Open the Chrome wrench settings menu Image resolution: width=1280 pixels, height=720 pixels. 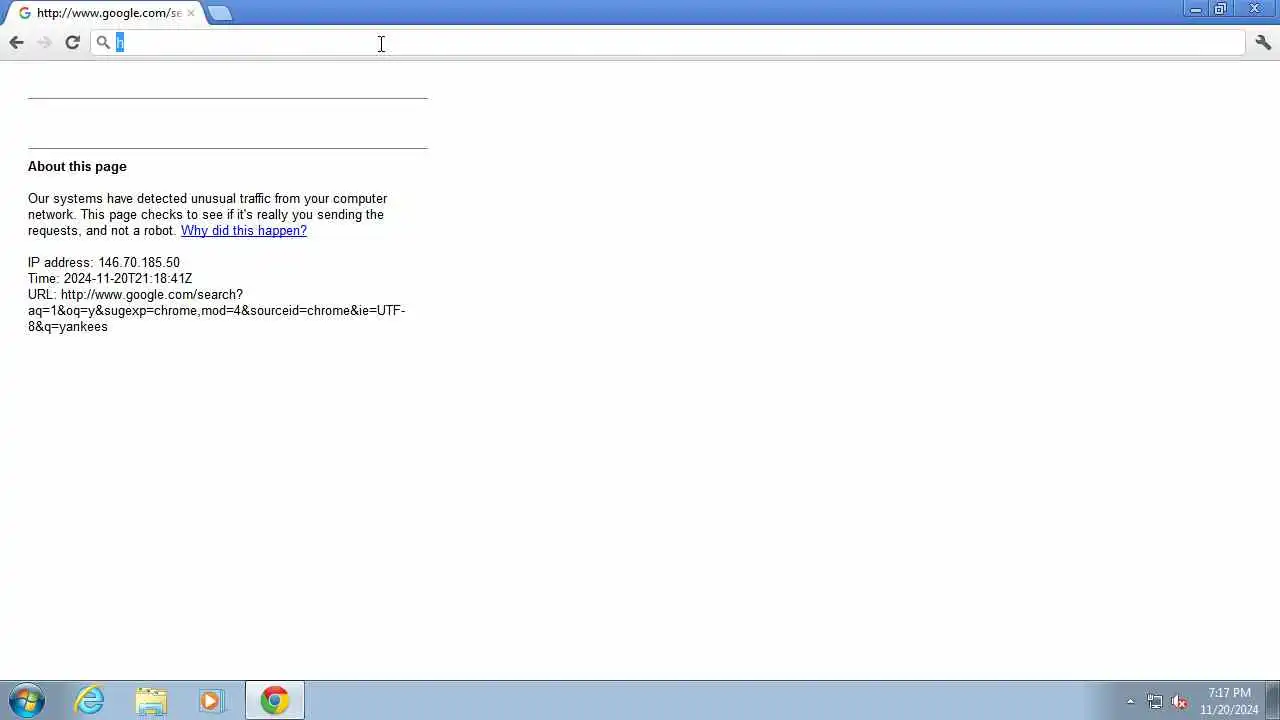(x=1263, y=42)
